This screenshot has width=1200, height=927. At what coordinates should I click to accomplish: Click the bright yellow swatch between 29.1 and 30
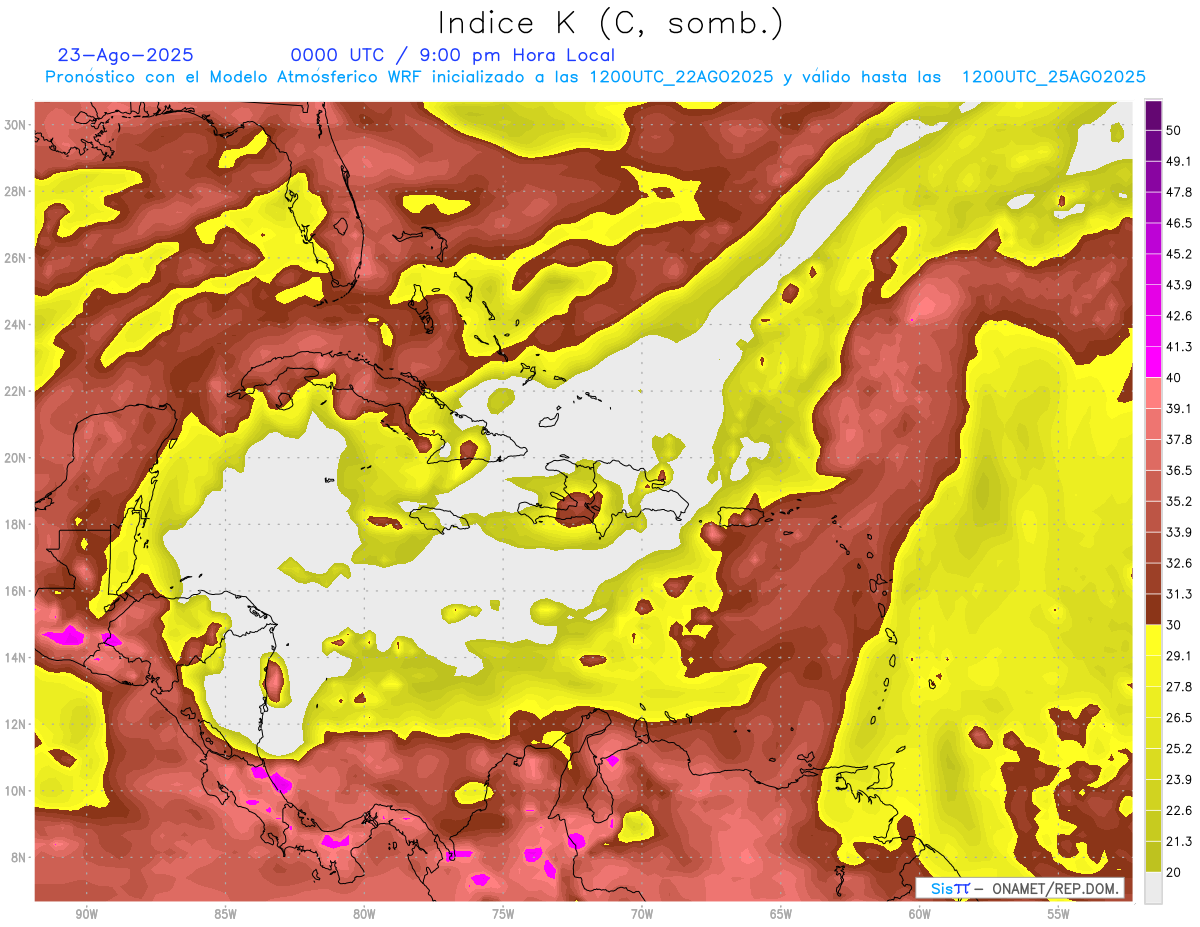(x=1153, y=641)
